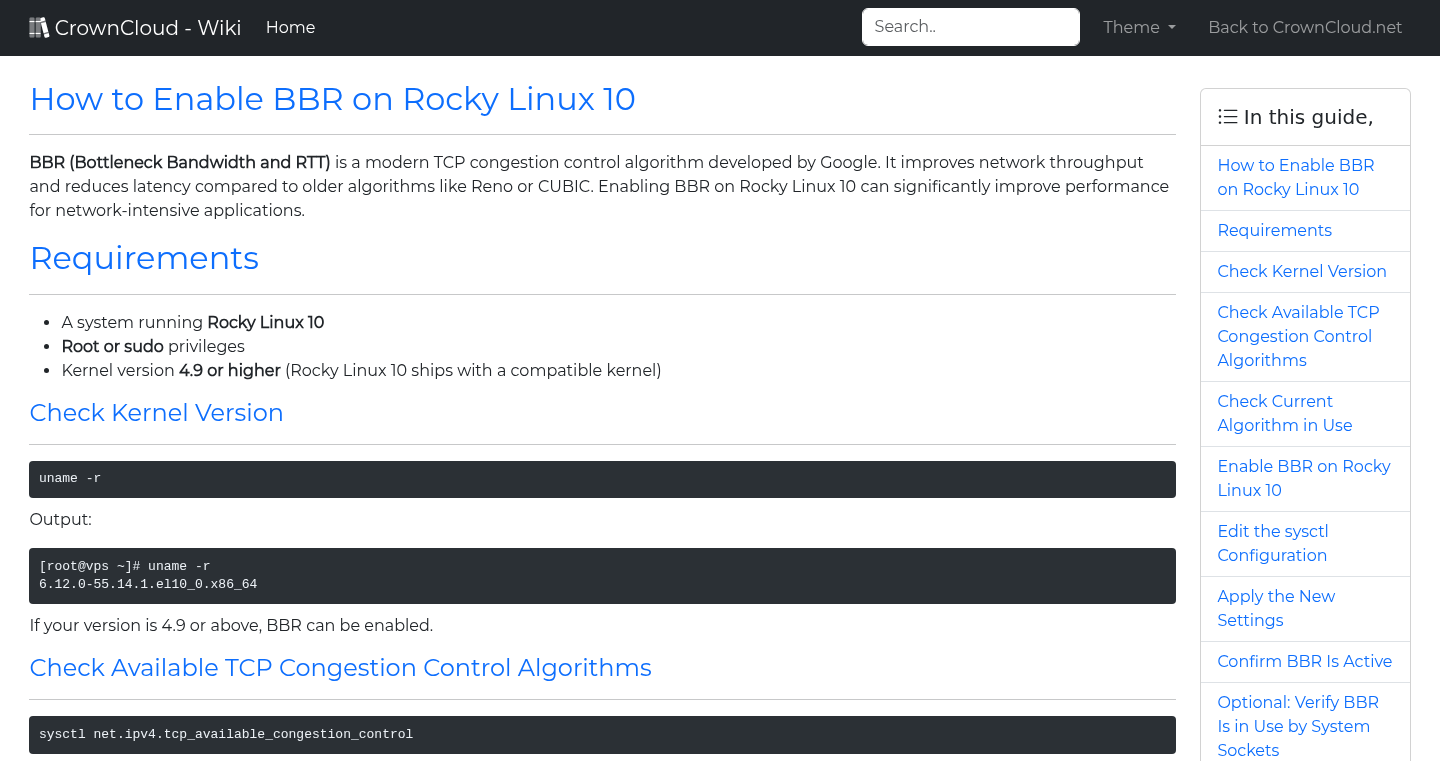This screenshot has height=761, width=1440.
Task: Click "Confirm BBR Is Active" sidebar link
Action: coord(1305,661)
